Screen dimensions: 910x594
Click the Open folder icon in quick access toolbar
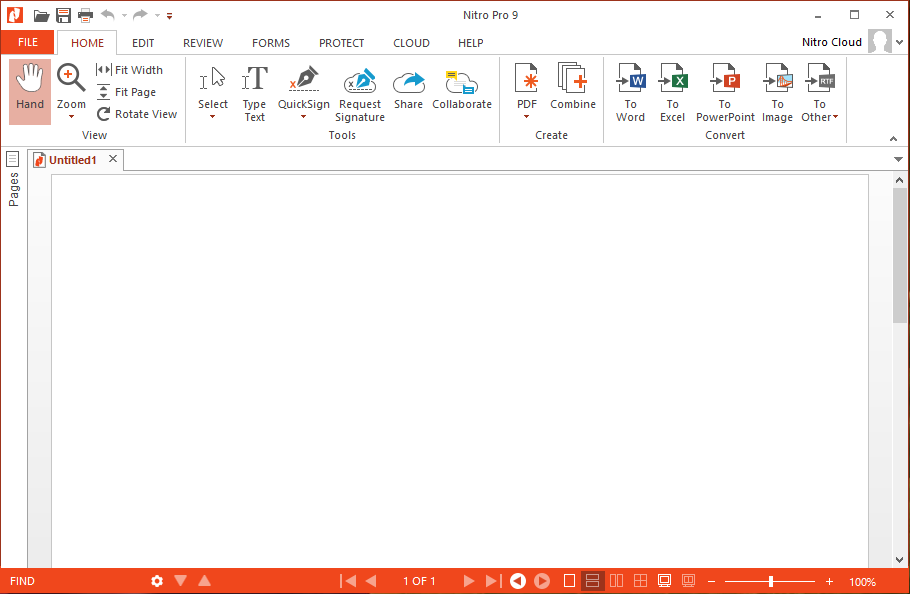41,16
